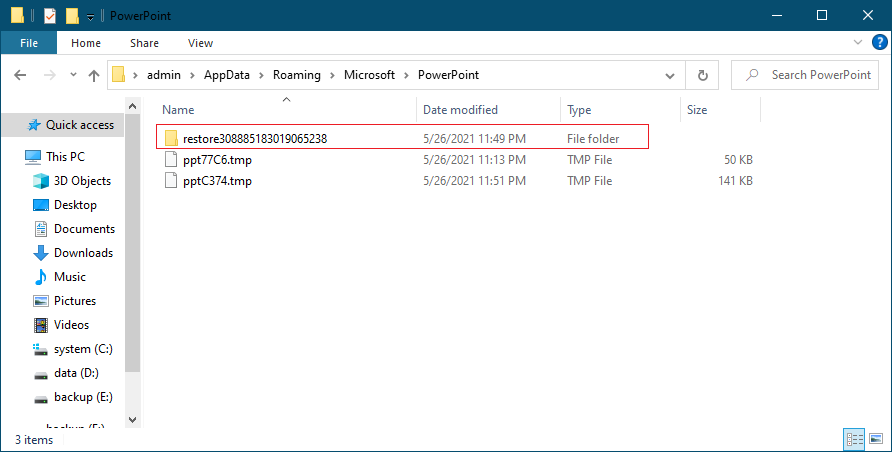
Task: Click the search magnifier icon
Action: tap(752, 74)
